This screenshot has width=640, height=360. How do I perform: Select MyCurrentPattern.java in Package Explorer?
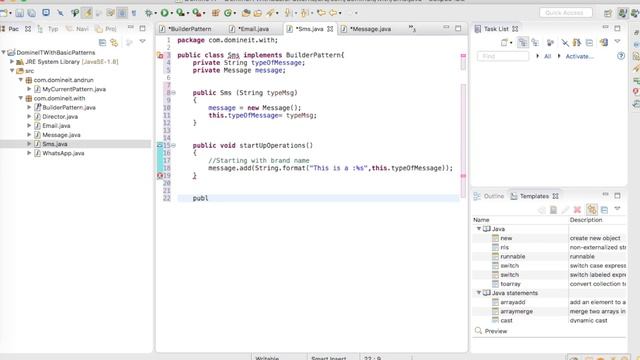(x=74, y=89)
